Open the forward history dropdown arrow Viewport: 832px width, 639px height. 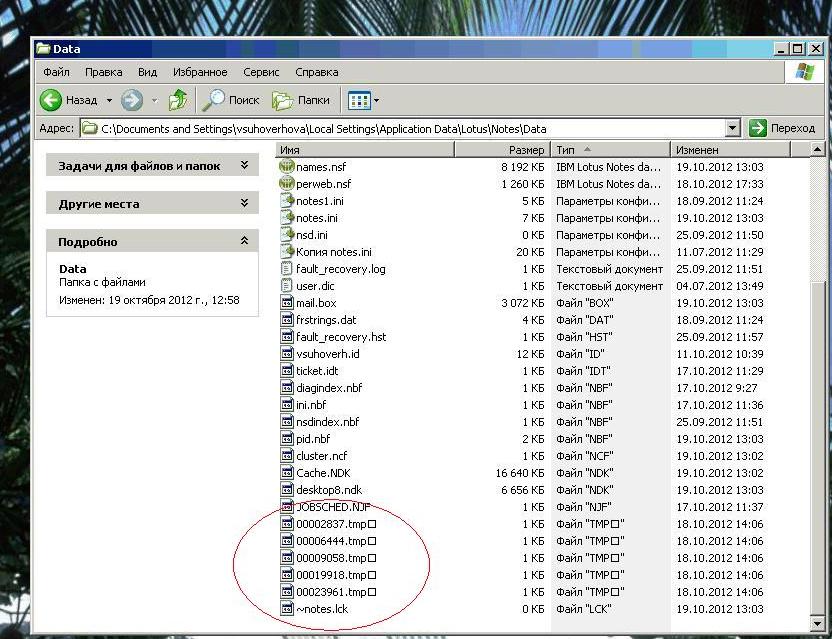pos(154,100)
